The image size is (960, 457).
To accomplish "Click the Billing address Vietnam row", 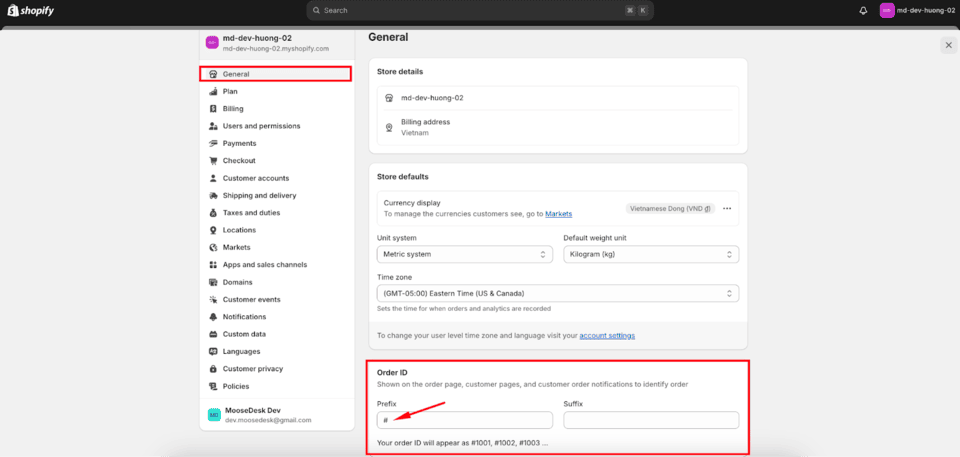I will tap(558, 127).
